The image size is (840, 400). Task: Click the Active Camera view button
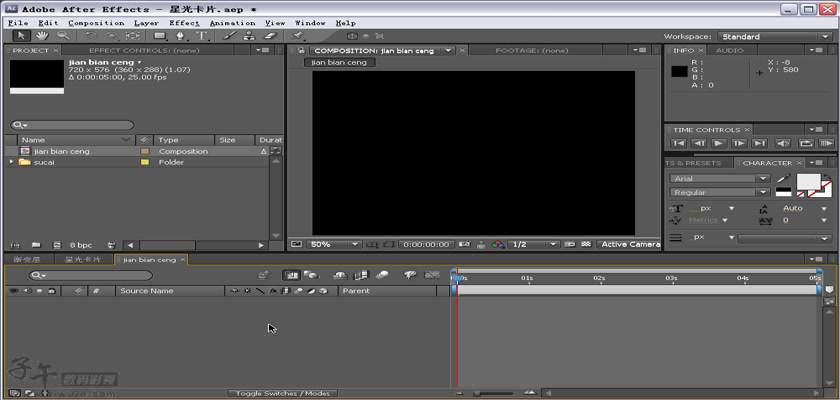(x=629, y=244)
